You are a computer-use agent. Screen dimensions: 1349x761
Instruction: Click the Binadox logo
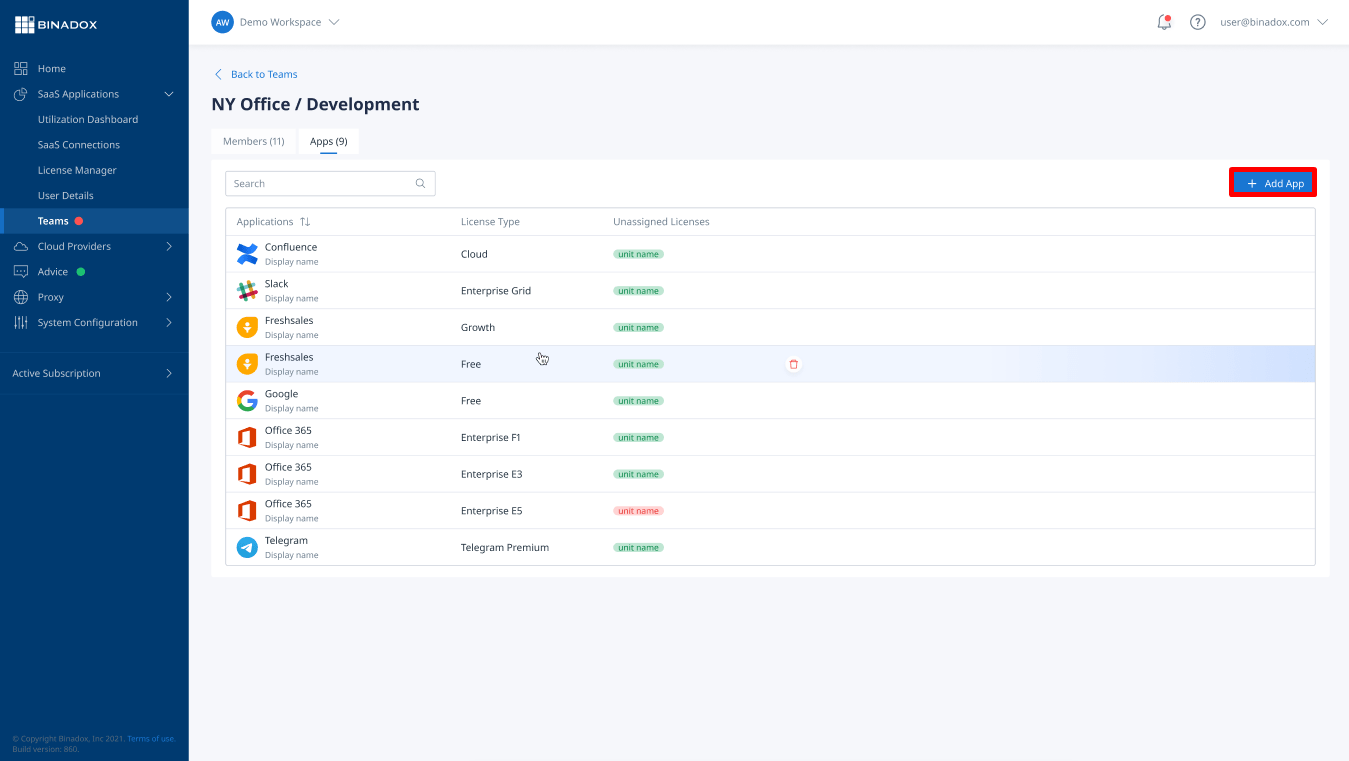pyautogui.click(x=56, y=25)
